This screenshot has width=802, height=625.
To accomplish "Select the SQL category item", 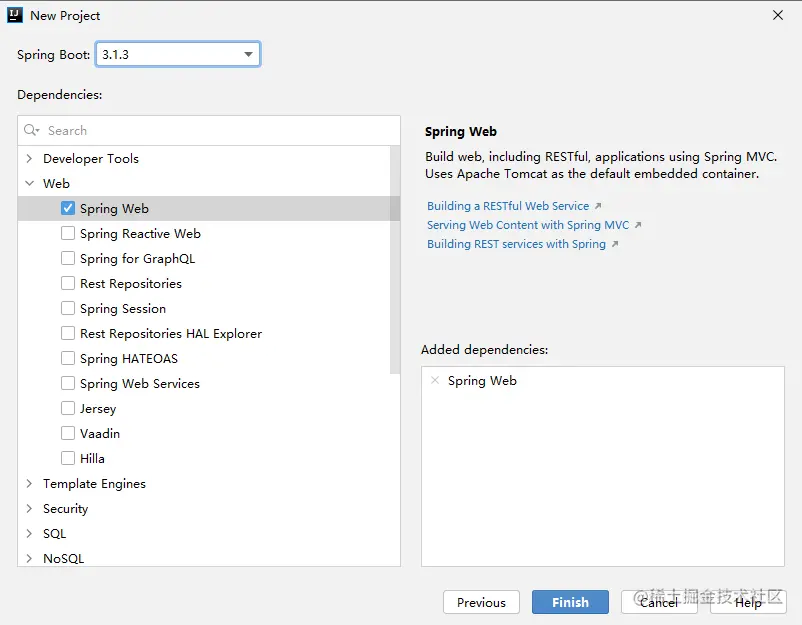I will pyautogui.click(x=54, y=534).
